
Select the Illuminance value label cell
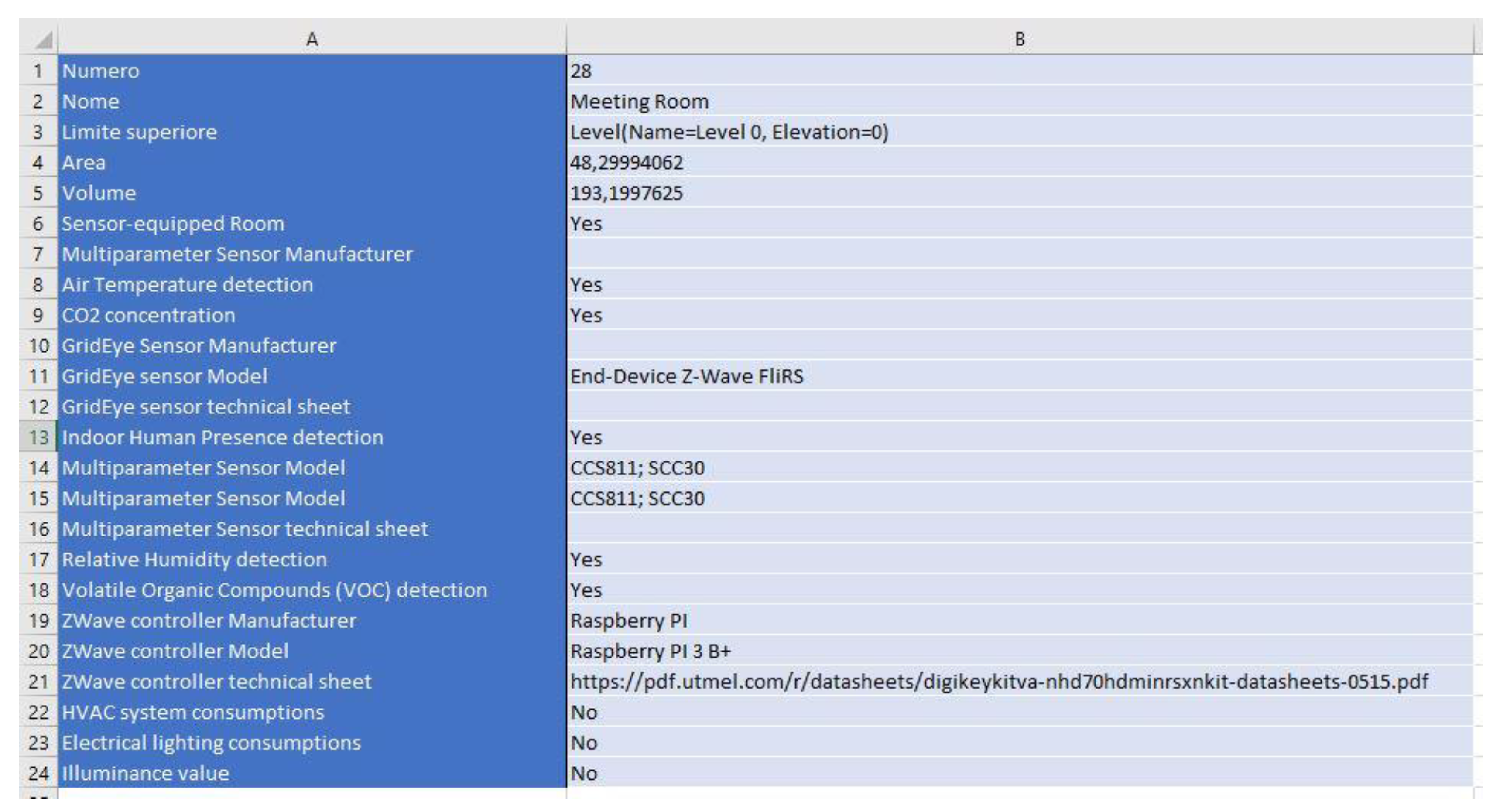pyautogui.click(x=145, y=773)
